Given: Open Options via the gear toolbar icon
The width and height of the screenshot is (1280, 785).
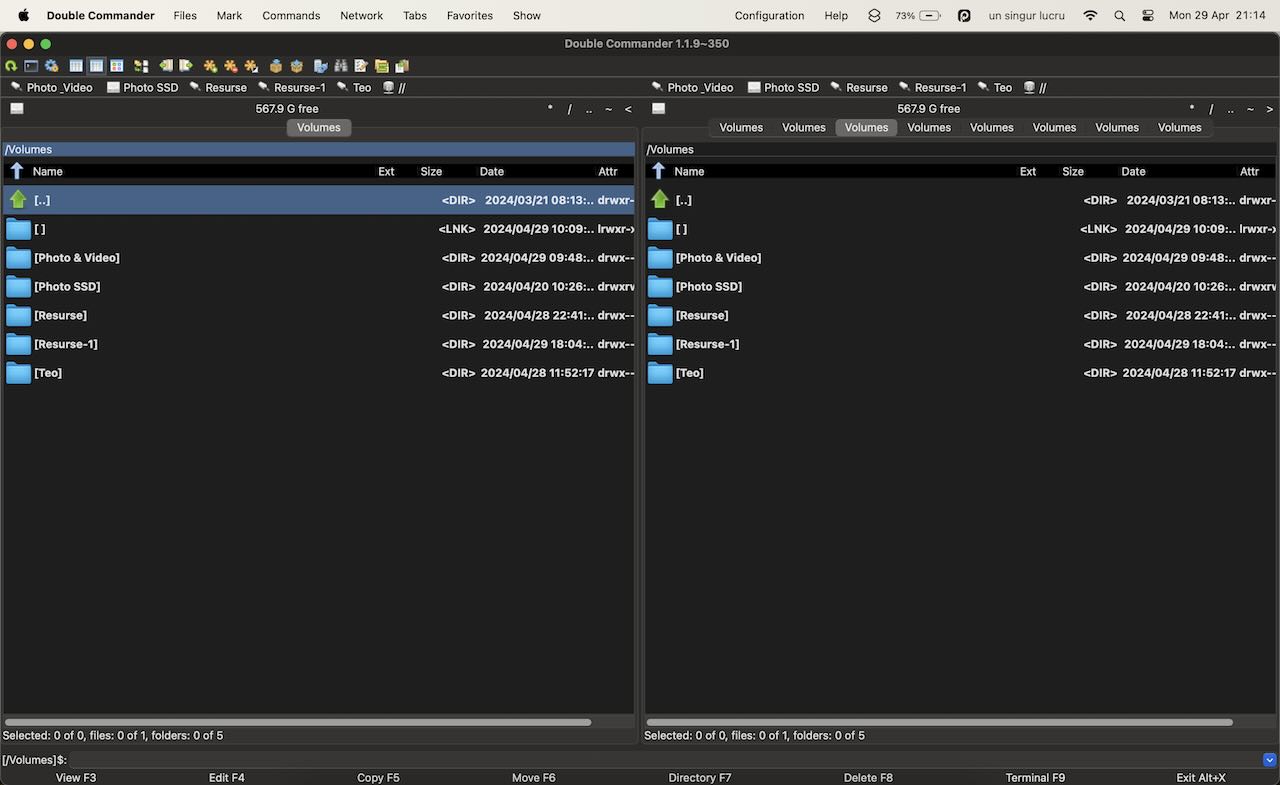Looking at the screenshot, I should pos(51,66).
